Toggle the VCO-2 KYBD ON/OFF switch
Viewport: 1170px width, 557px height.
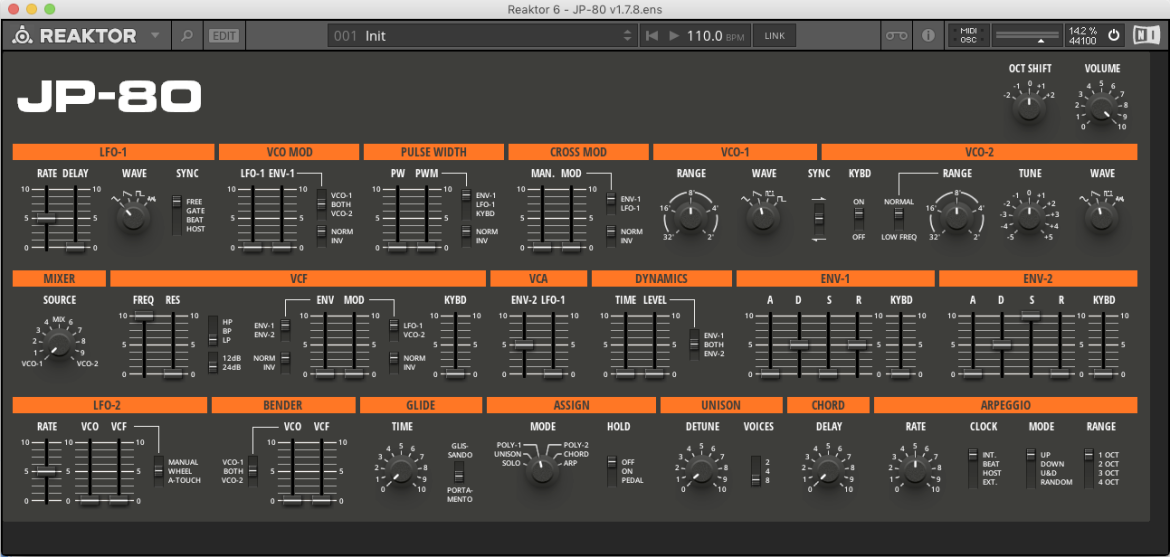[859, 218]
